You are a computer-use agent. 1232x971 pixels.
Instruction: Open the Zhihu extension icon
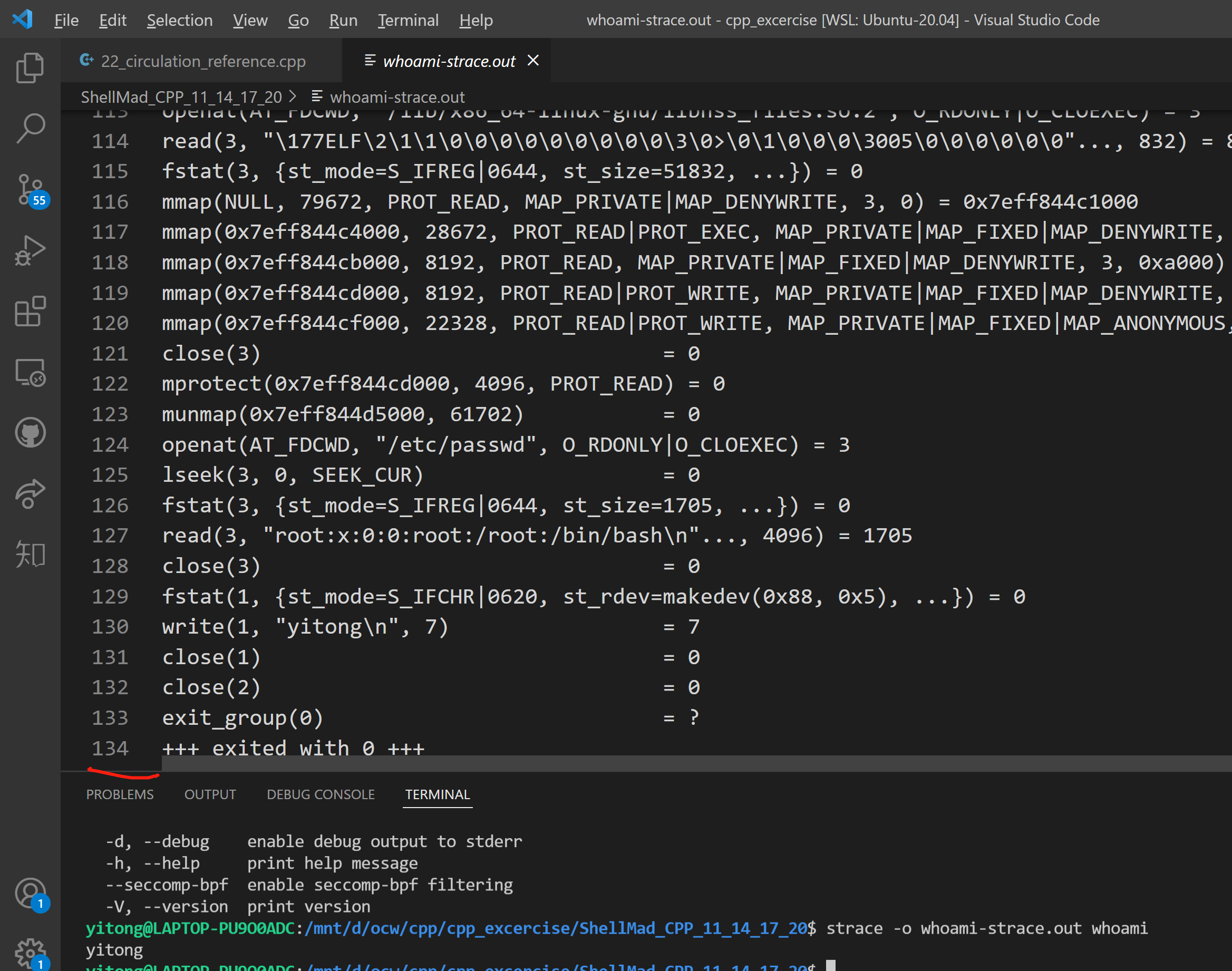(30, 554)
